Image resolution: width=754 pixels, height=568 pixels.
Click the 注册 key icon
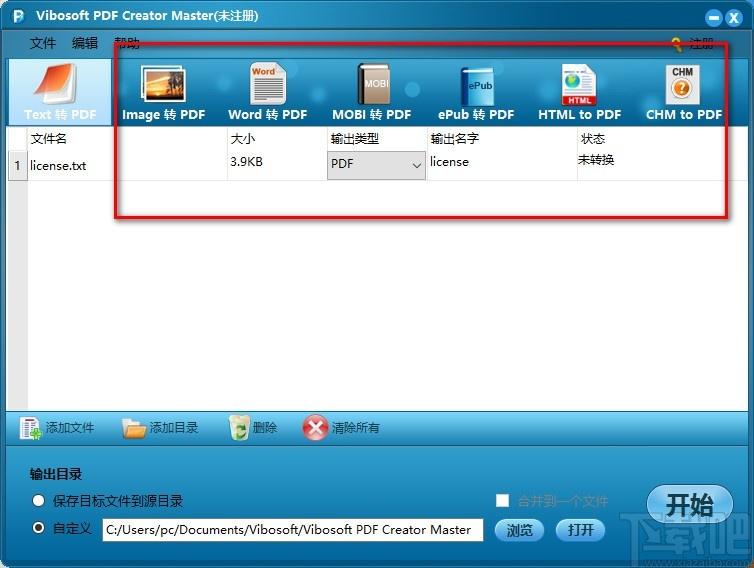[x=677, y=45]
